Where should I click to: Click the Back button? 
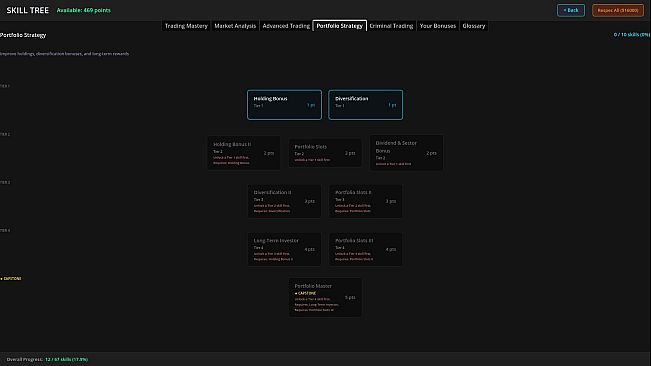point(571,10)
